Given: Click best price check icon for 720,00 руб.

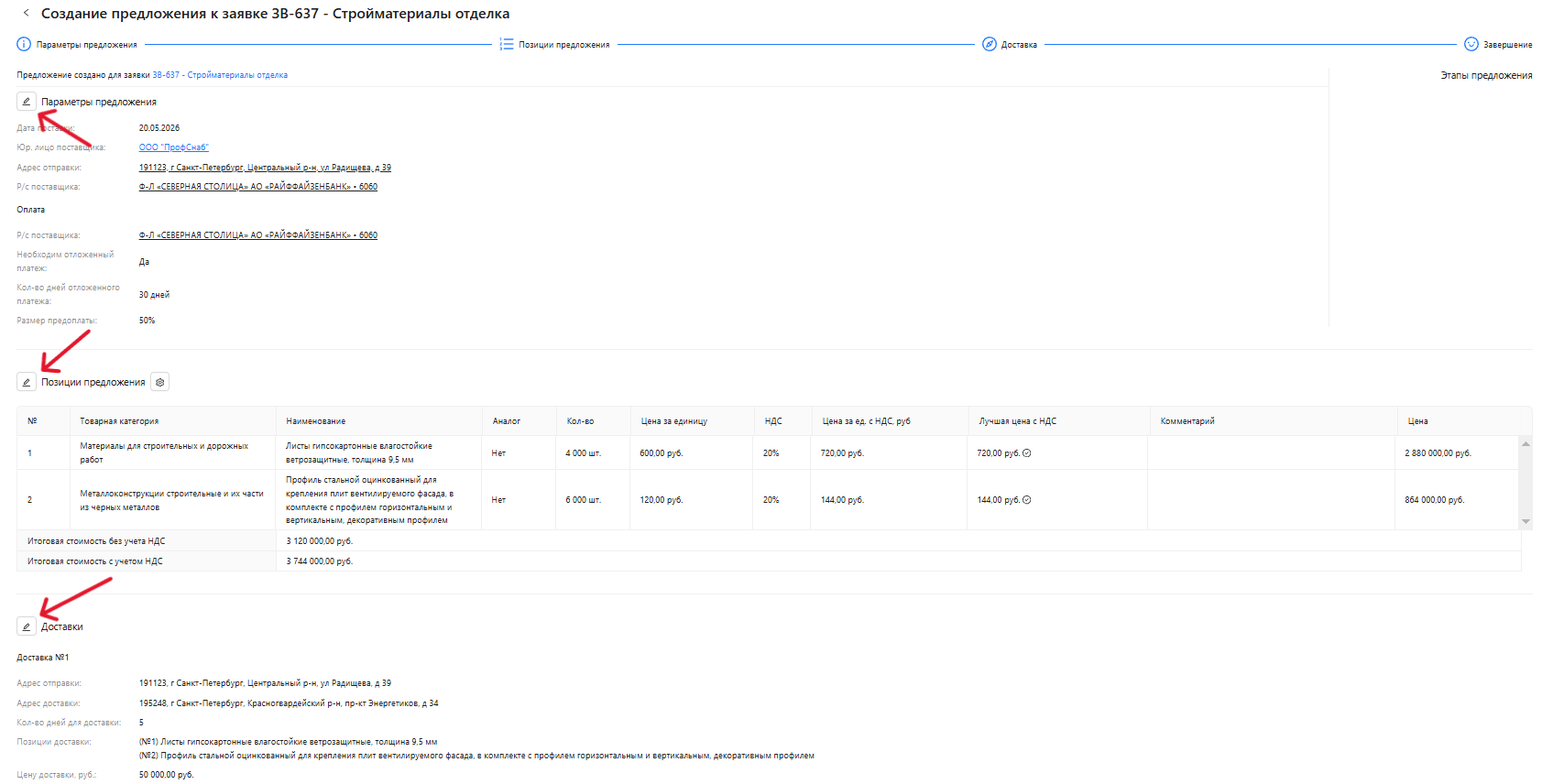Looking at the screenshot, I should [1027, 453].
